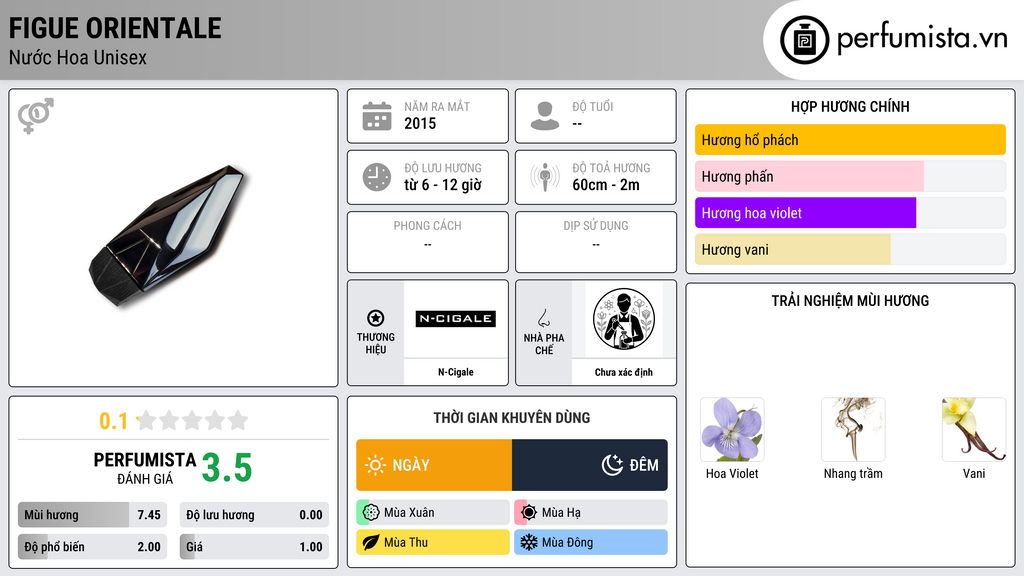
Task: Click the clock icon beside Độ lưu hương
Action: pyautogui.click(x=377, y=177)
